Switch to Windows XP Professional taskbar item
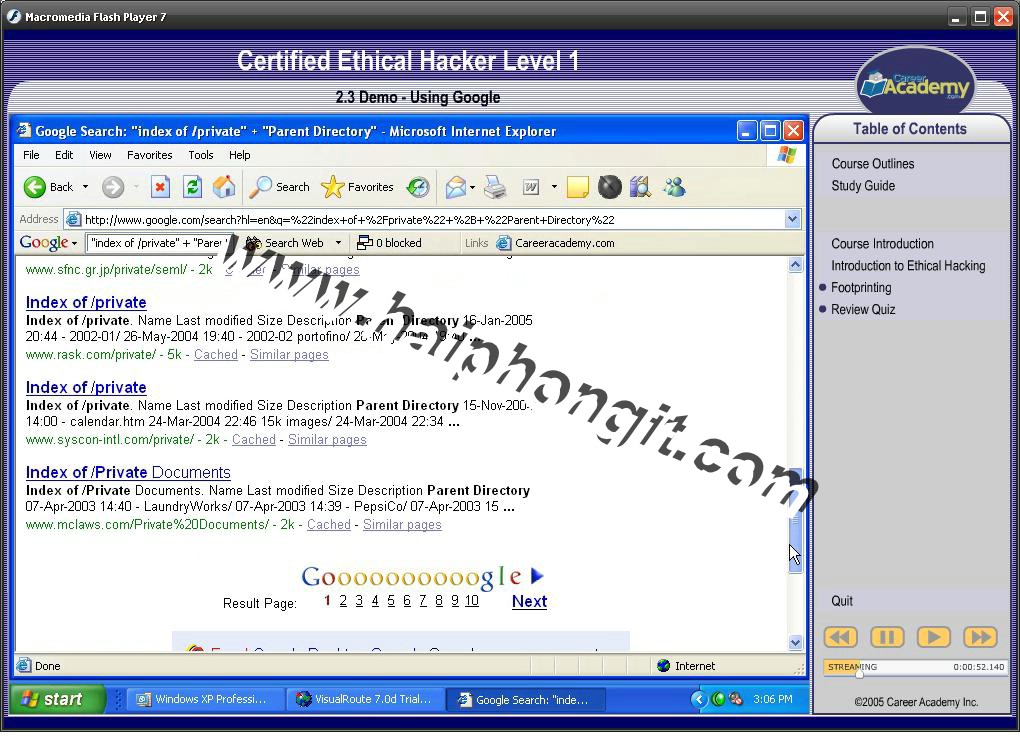The image size is (1020, 751). tap(205, 700)
